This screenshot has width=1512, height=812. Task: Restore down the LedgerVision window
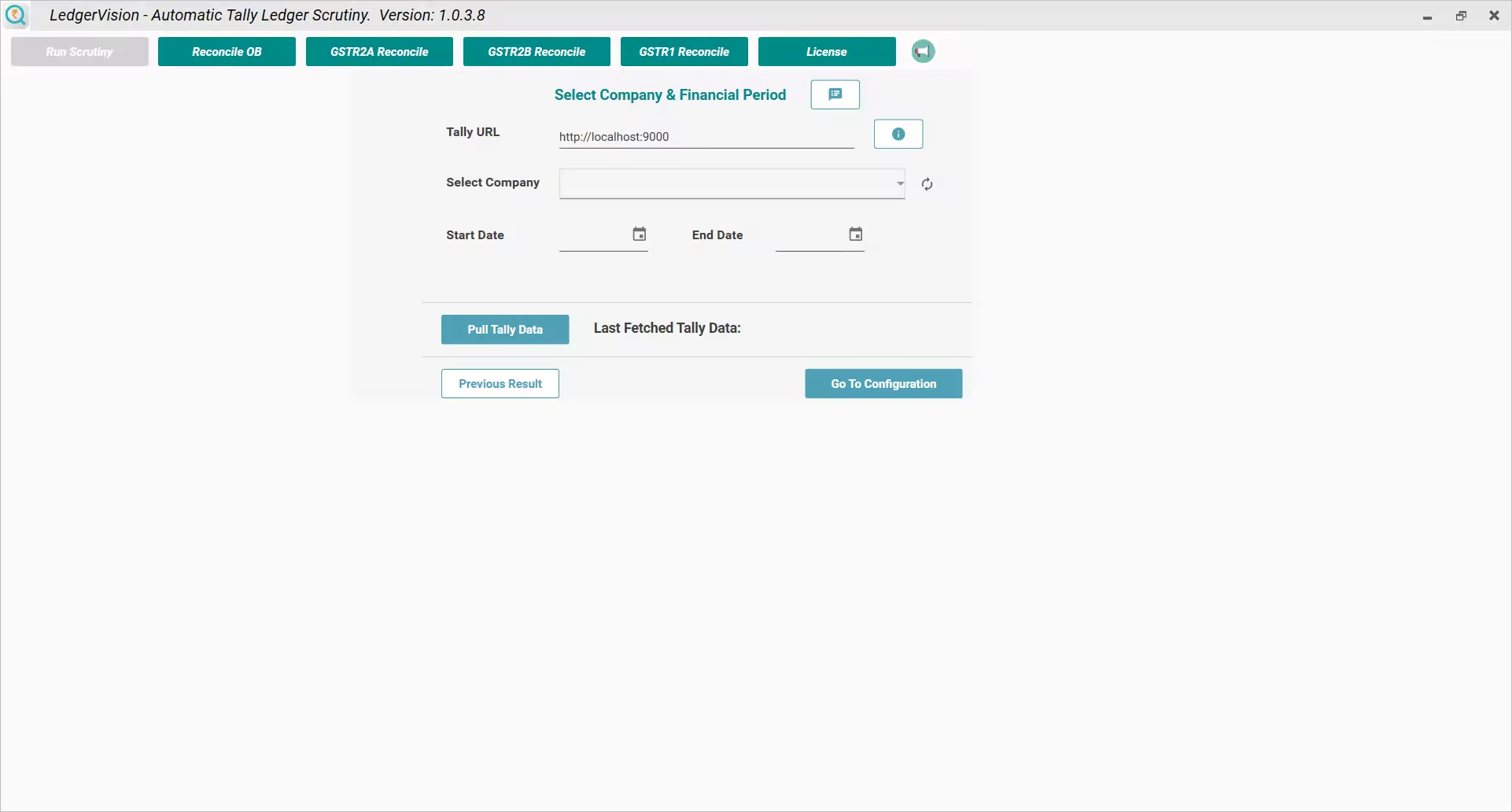coord(1461,16)
